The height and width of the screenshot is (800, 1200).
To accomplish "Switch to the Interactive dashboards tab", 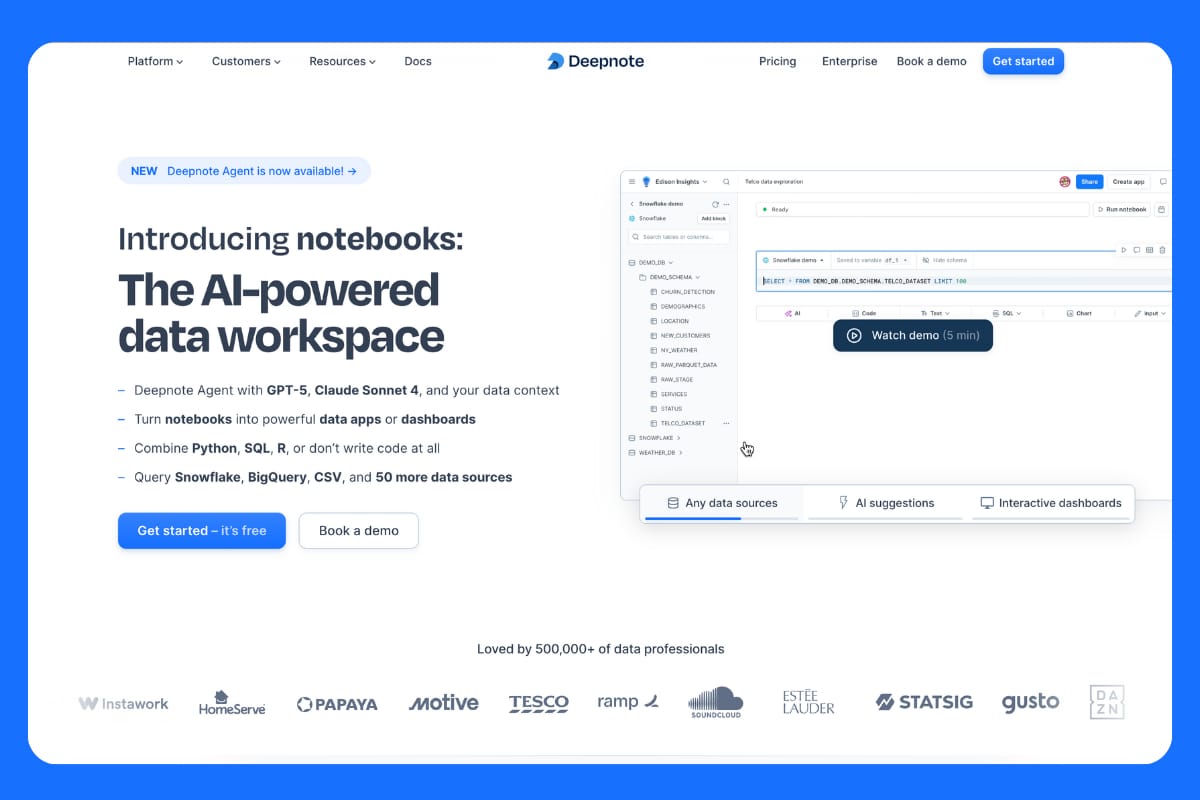I will point(1050,503).
